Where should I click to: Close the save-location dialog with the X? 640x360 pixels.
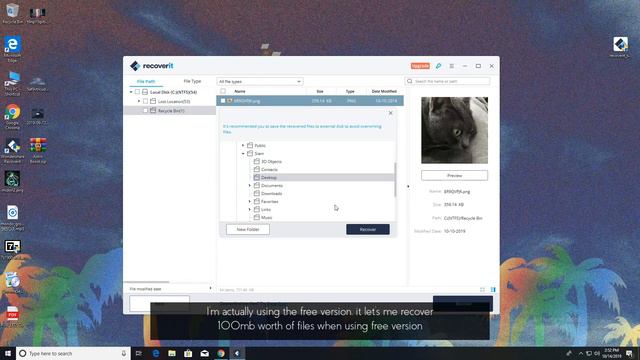click(391, 113)
